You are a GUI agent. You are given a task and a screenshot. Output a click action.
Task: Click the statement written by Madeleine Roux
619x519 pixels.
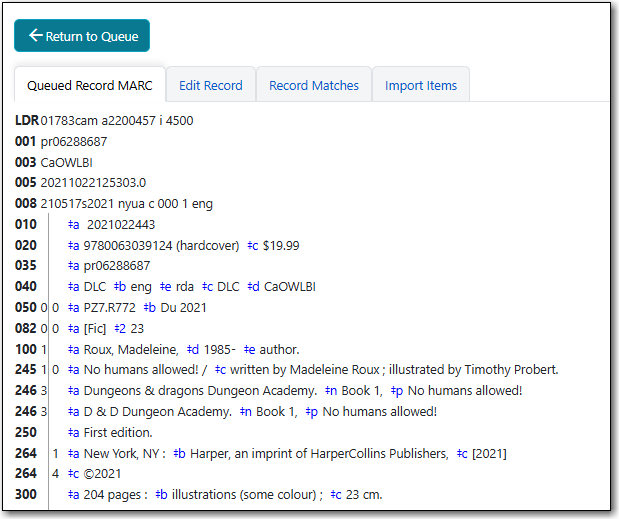click(x=305, y=369)
